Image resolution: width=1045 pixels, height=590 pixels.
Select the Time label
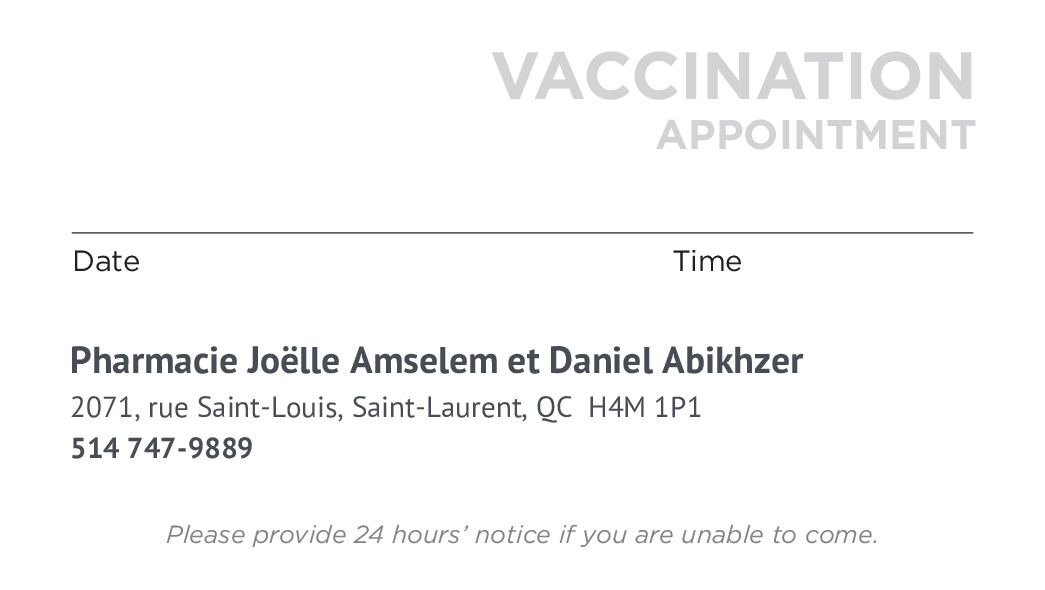point(707,262)
